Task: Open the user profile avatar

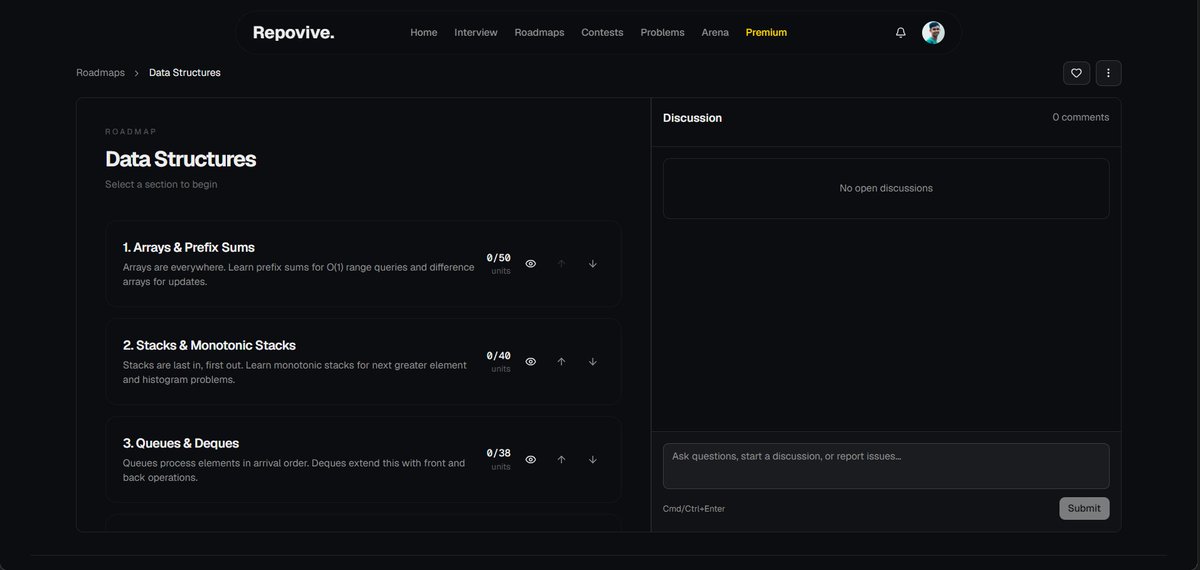Action: 933,32
